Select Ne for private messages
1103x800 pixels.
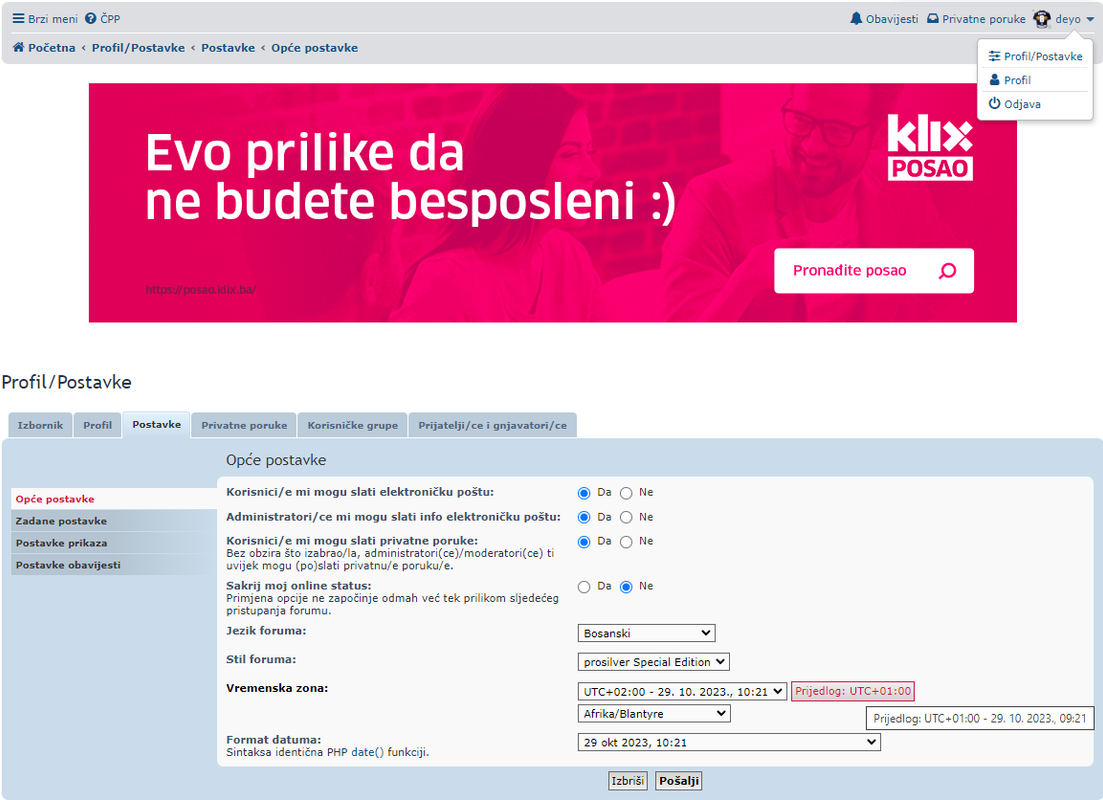[x=626, y=542]
